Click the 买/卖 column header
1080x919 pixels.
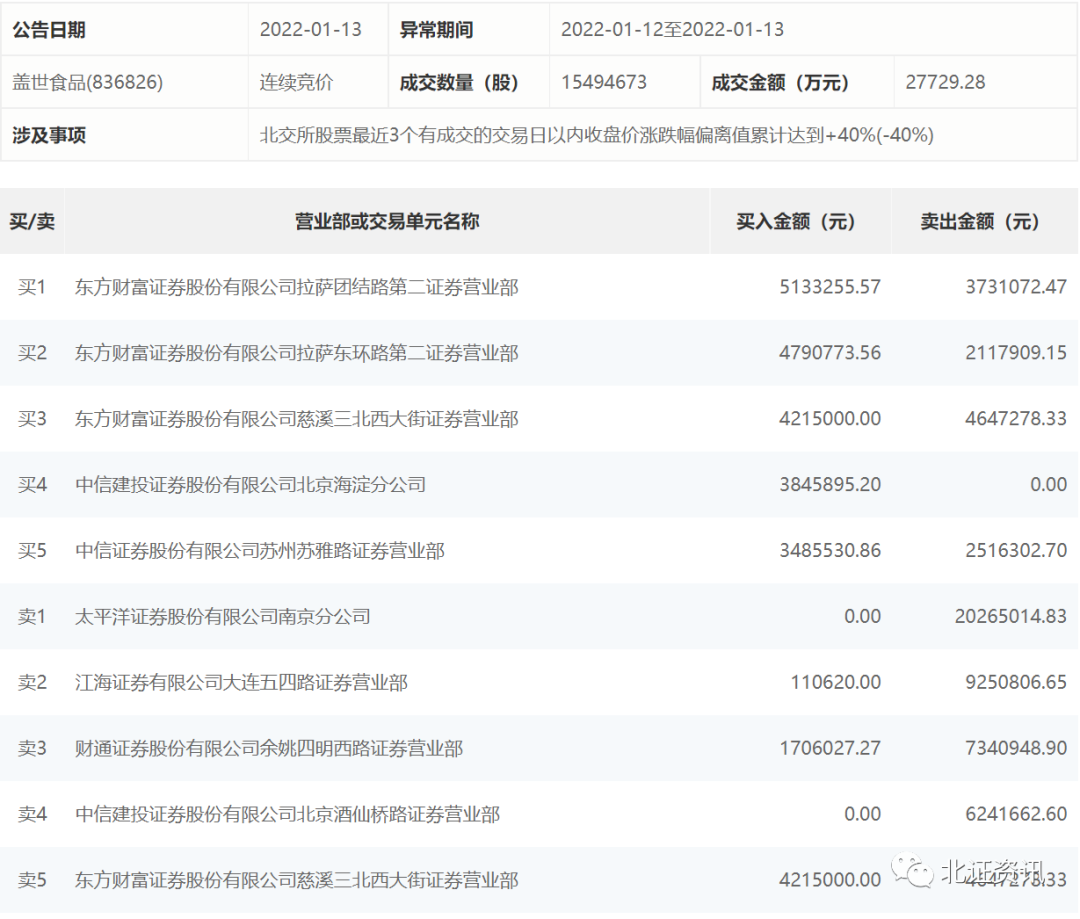tap(32, 221)
